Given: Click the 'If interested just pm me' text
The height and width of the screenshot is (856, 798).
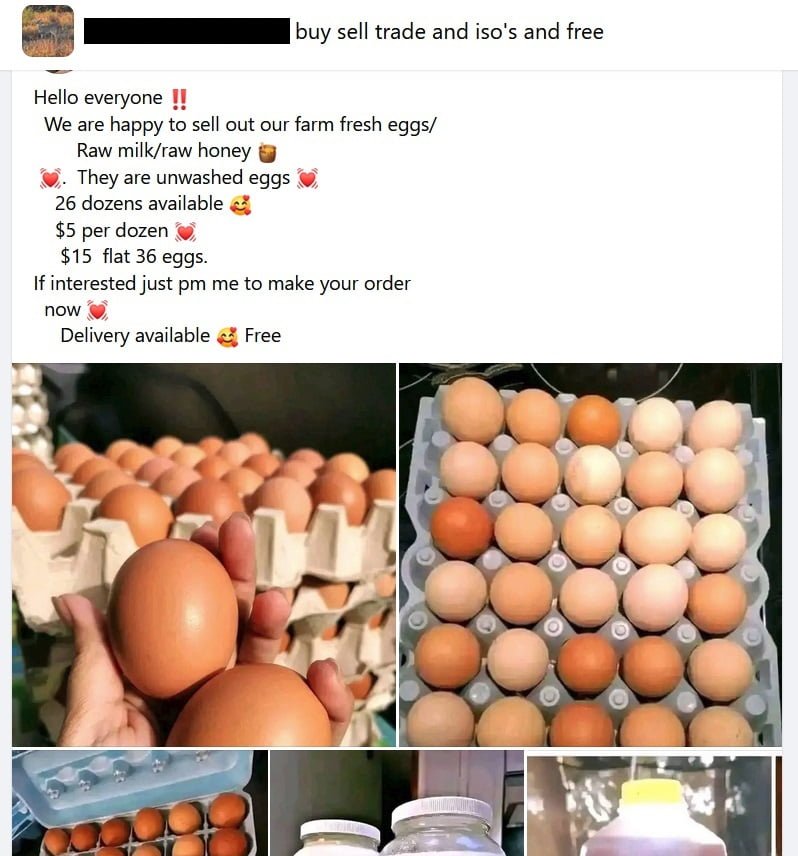Looking at the screenshot, I should [x=222, y=284].
